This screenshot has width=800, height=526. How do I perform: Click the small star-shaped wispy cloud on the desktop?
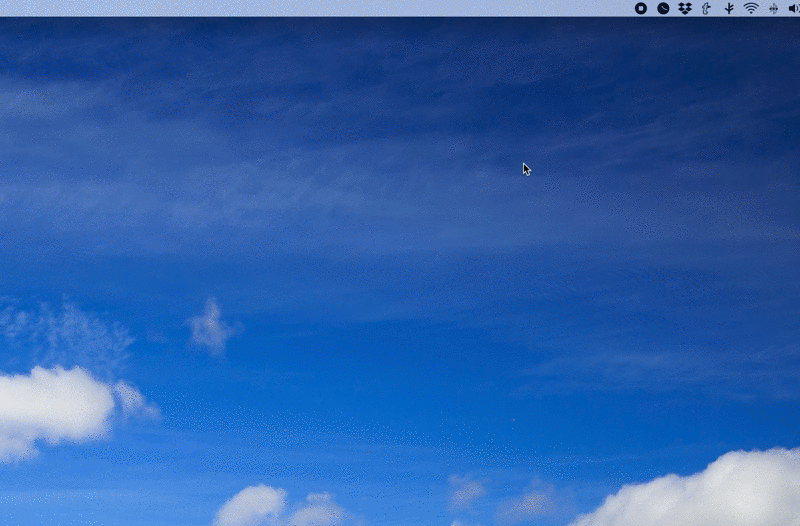click(x=212, y=327)
